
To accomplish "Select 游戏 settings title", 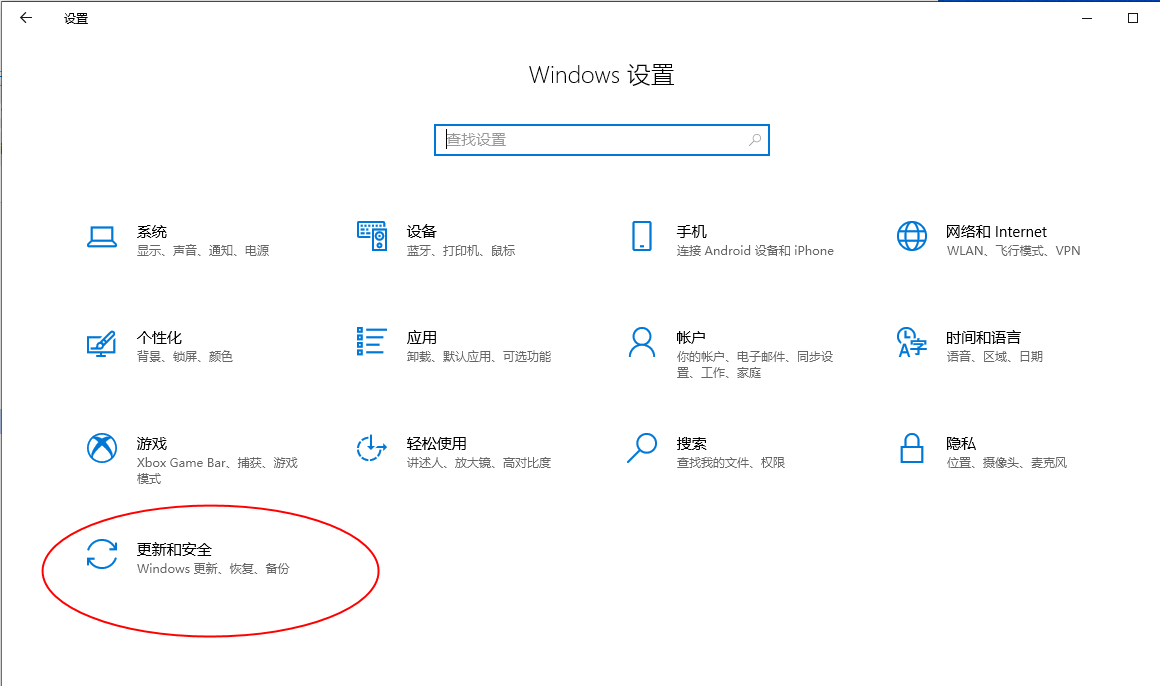I will tap(152, 443).
